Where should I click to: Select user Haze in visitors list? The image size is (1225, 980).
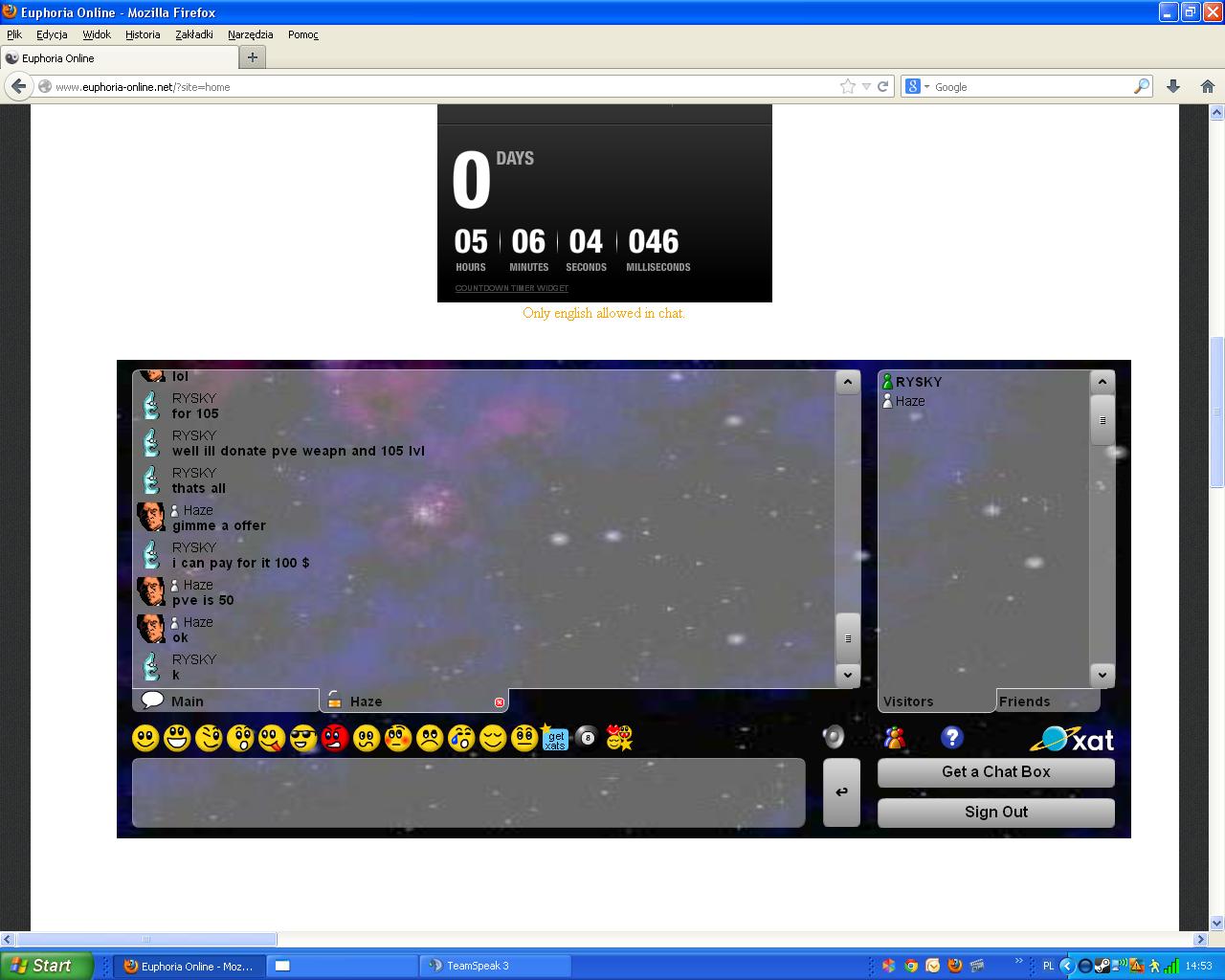[903, 401]
